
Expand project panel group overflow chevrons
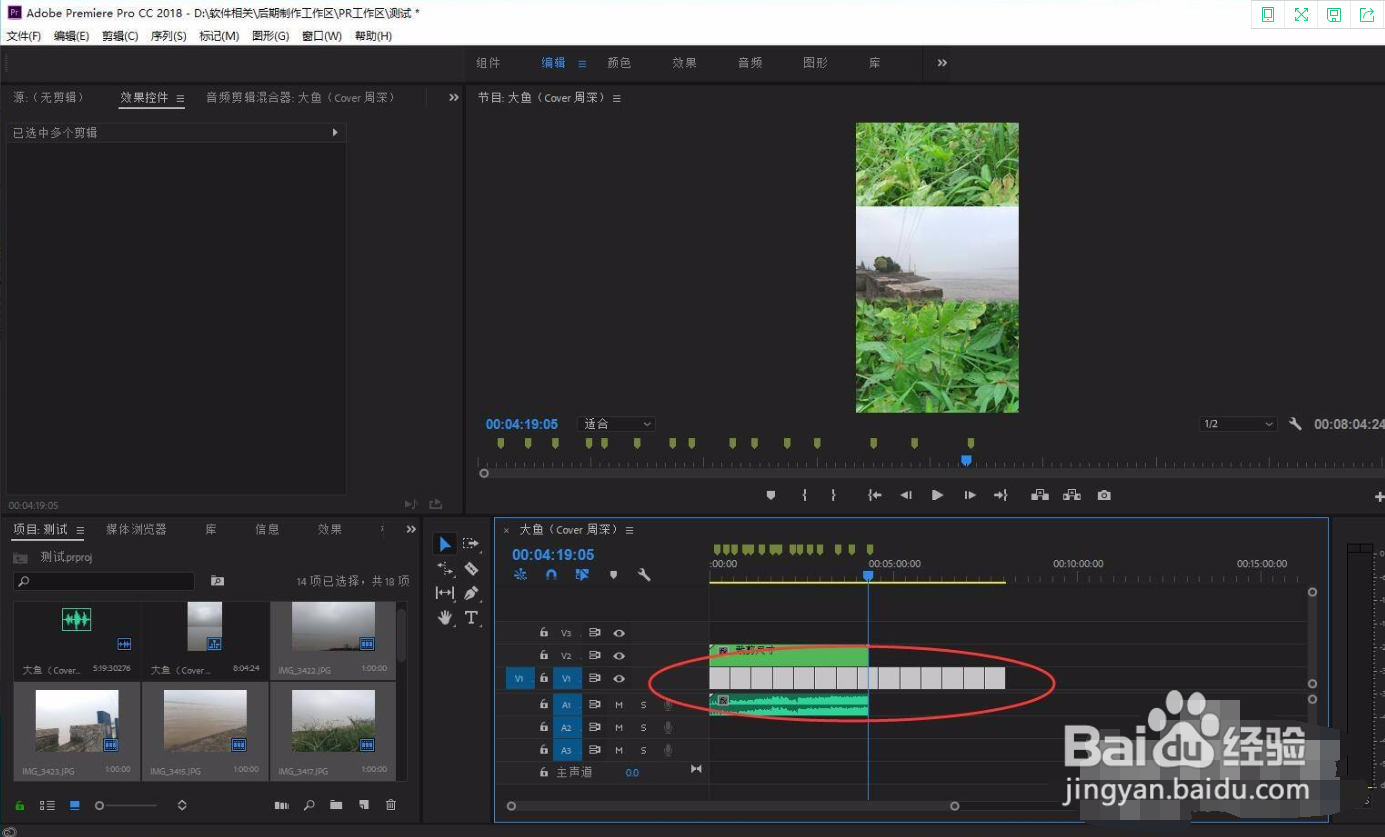point(411,529)
